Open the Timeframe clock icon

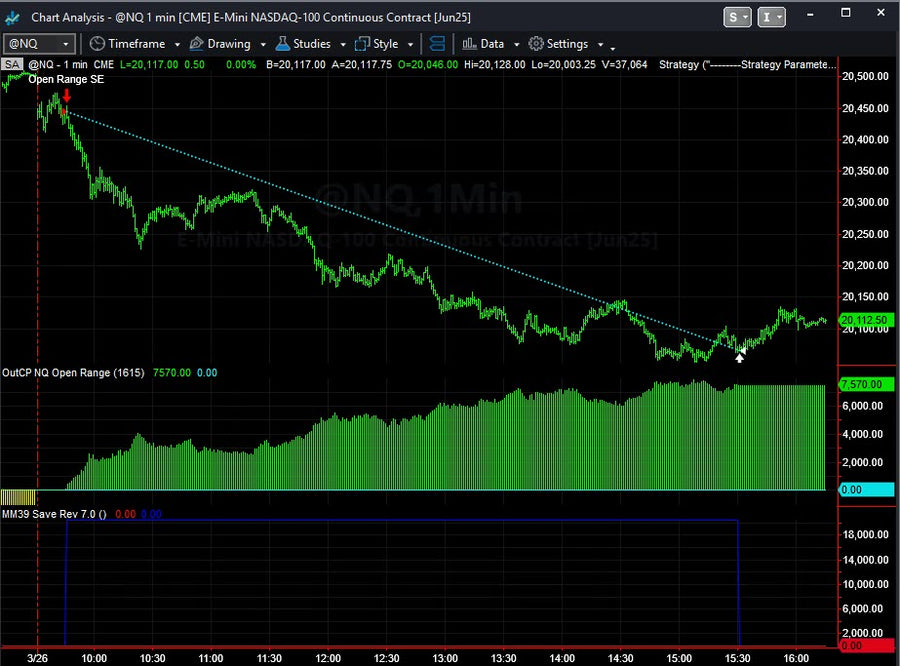97,44
